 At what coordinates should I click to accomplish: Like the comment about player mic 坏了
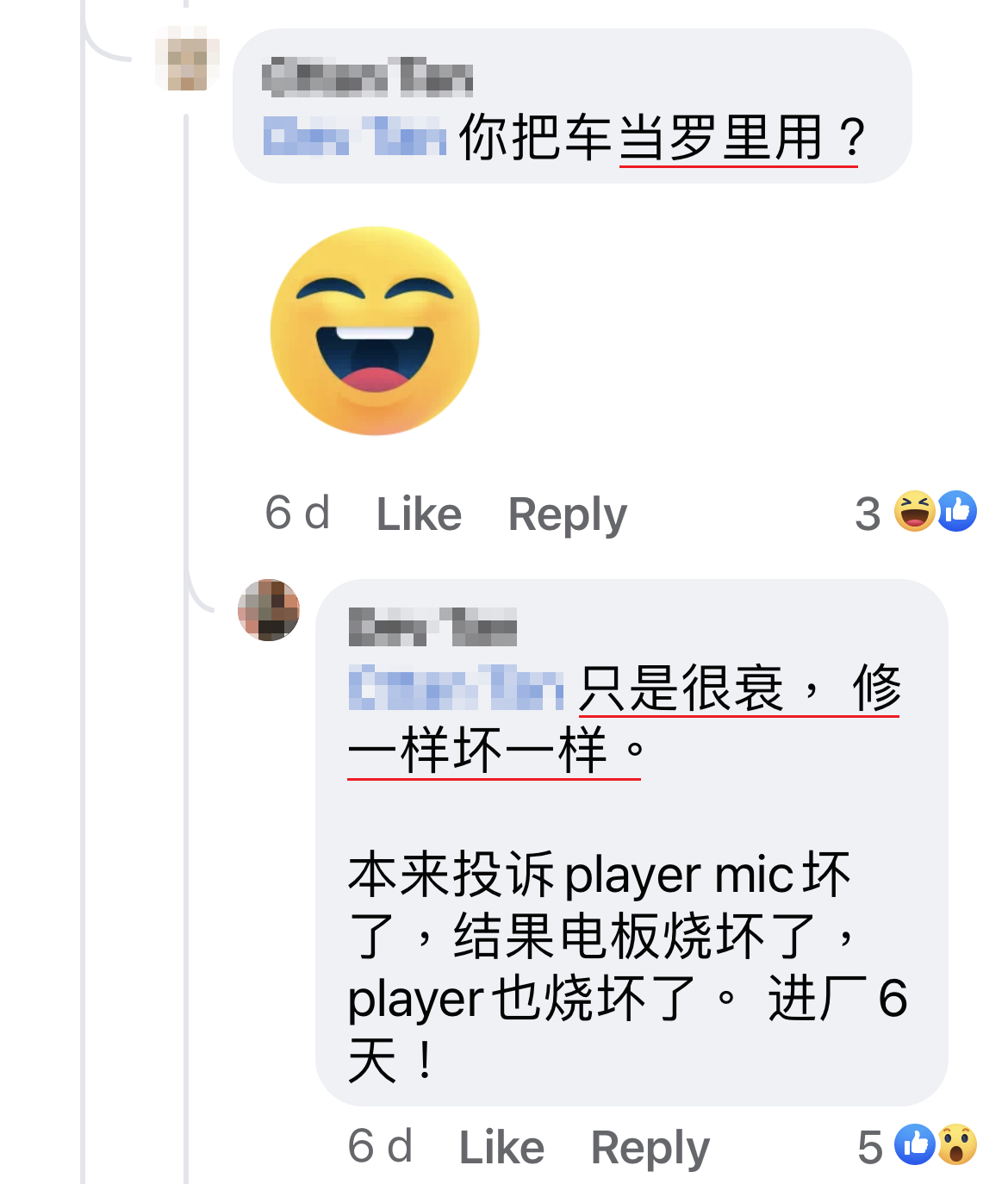click(x=501, y=1147)
